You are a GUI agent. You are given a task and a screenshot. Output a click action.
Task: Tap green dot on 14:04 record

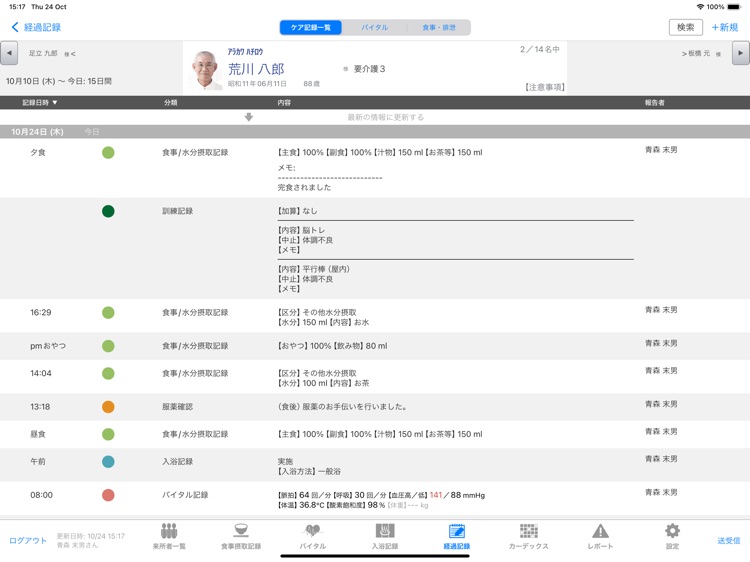point(108,374)
